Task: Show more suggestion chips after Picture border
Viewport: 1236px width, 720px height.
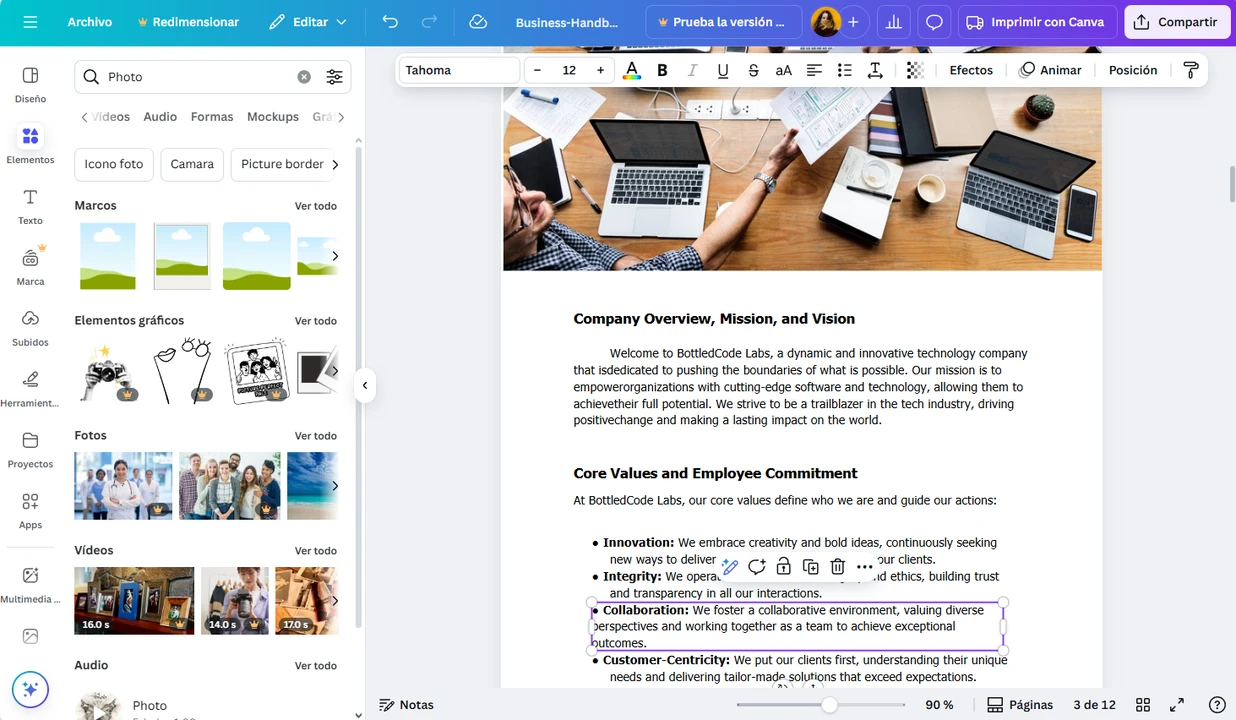Action: (x=335, y=164)
